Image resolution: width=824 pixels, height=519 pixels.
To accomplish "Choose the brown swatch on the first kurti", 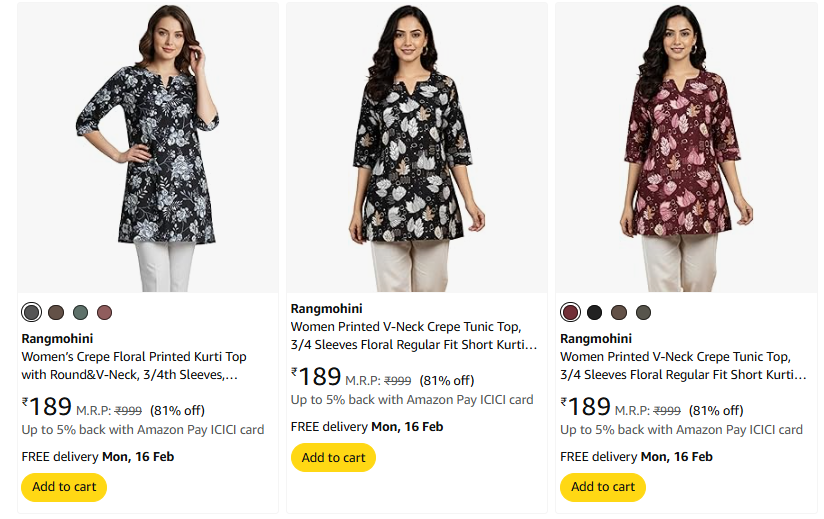I will point(56,312).
